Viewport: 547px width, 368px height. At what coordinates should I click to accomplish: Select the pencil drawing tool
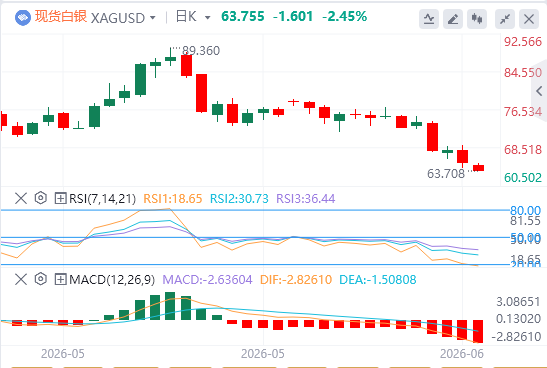(x=453, y=18)
